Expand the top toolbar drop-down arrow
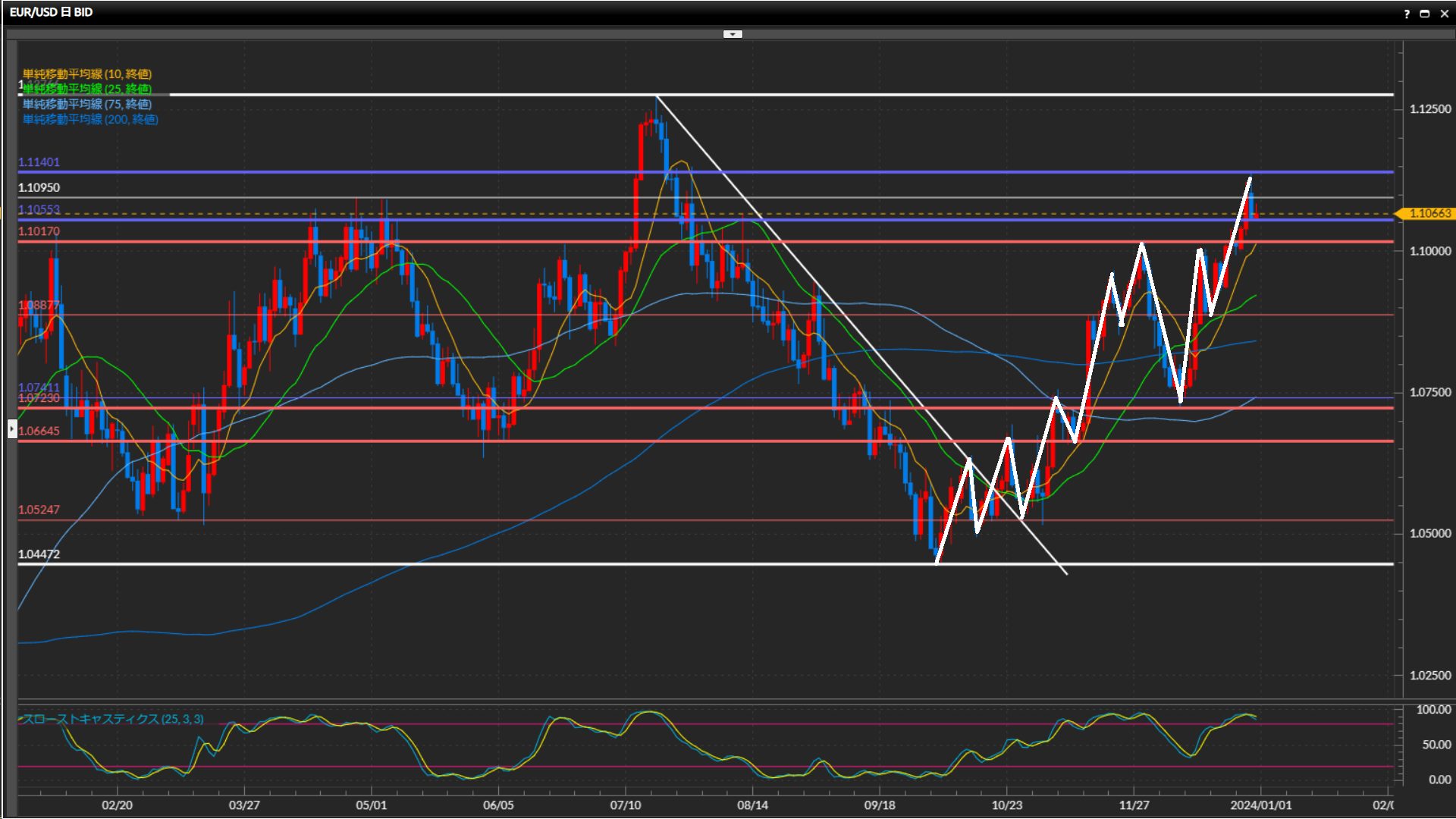This screenshot has width=1456, height=819. pyautogui.click(x=733, y=34)
